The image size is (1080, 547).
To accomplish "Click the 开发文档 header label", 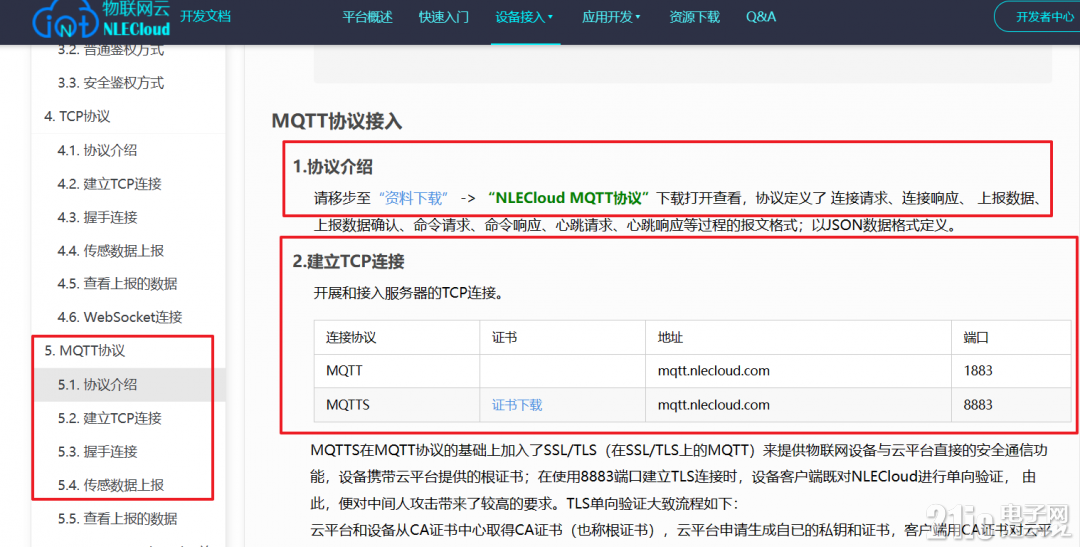I will (205, 16).
